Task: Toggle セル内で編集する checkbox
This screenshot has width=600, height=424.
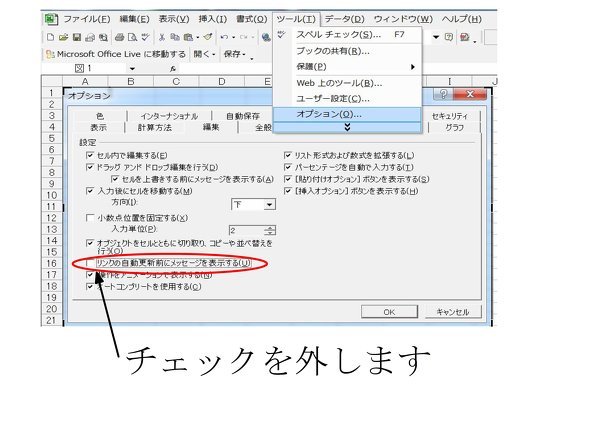Action: 90,155
